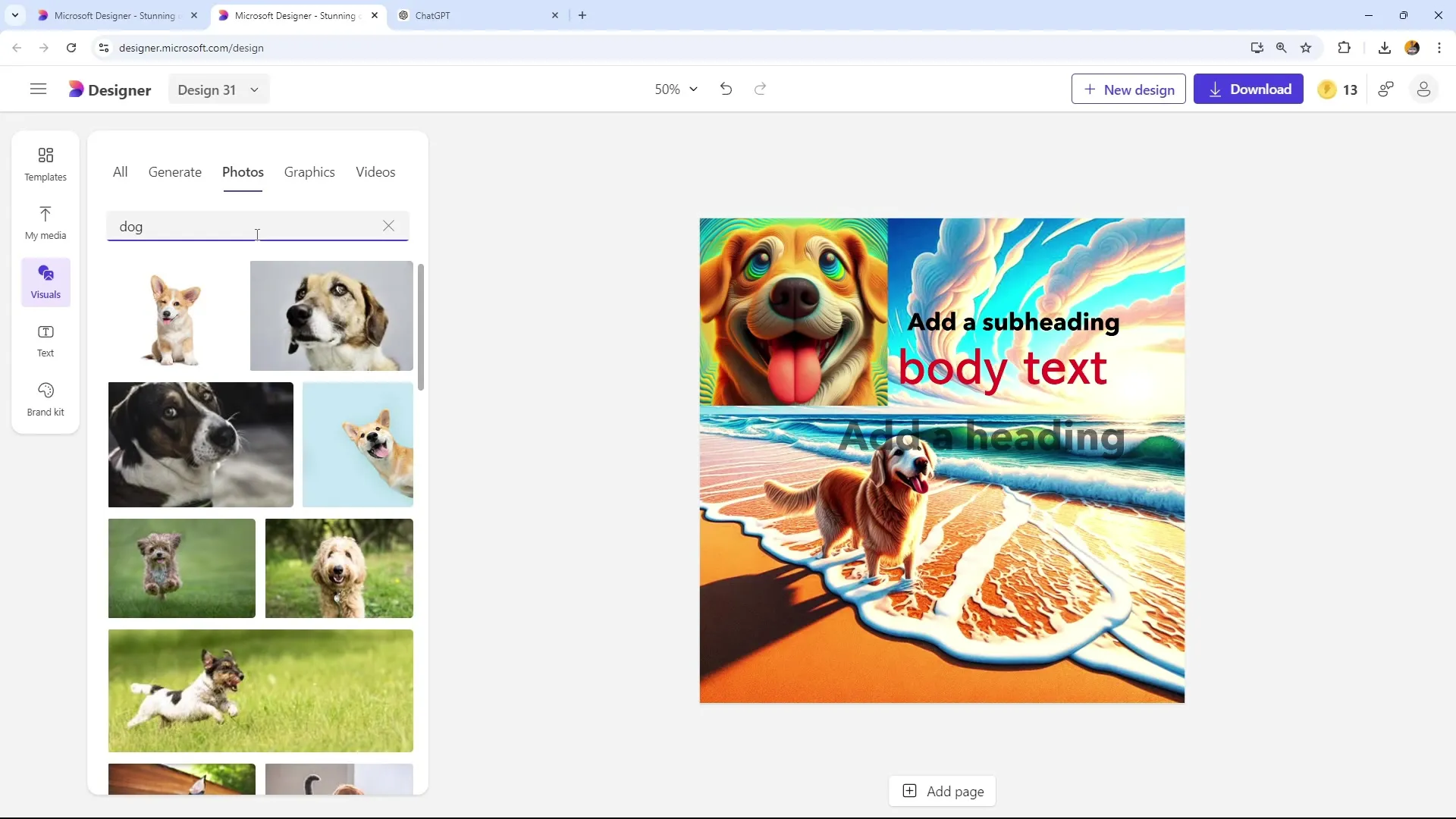1456x819 pixels.
Task: Open the coins balance showing 13
Action: (x=1338, y=89)
